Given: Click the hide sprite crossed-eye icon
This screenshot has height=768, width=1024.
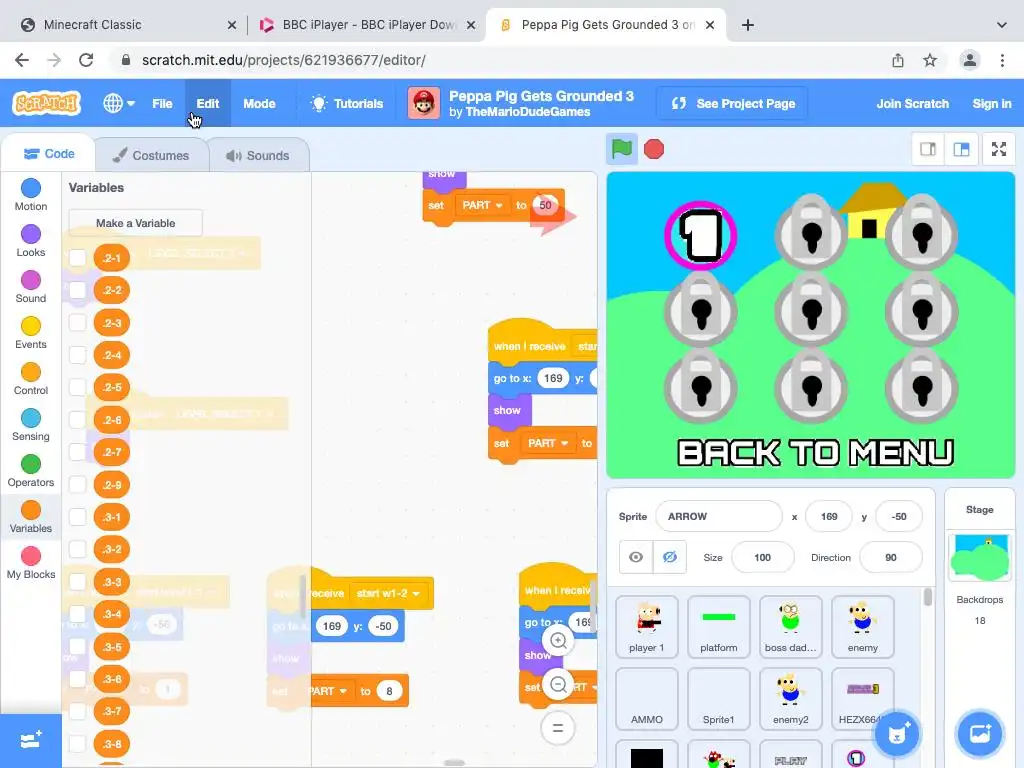Looking at the screenshot, I should (669, 557).
